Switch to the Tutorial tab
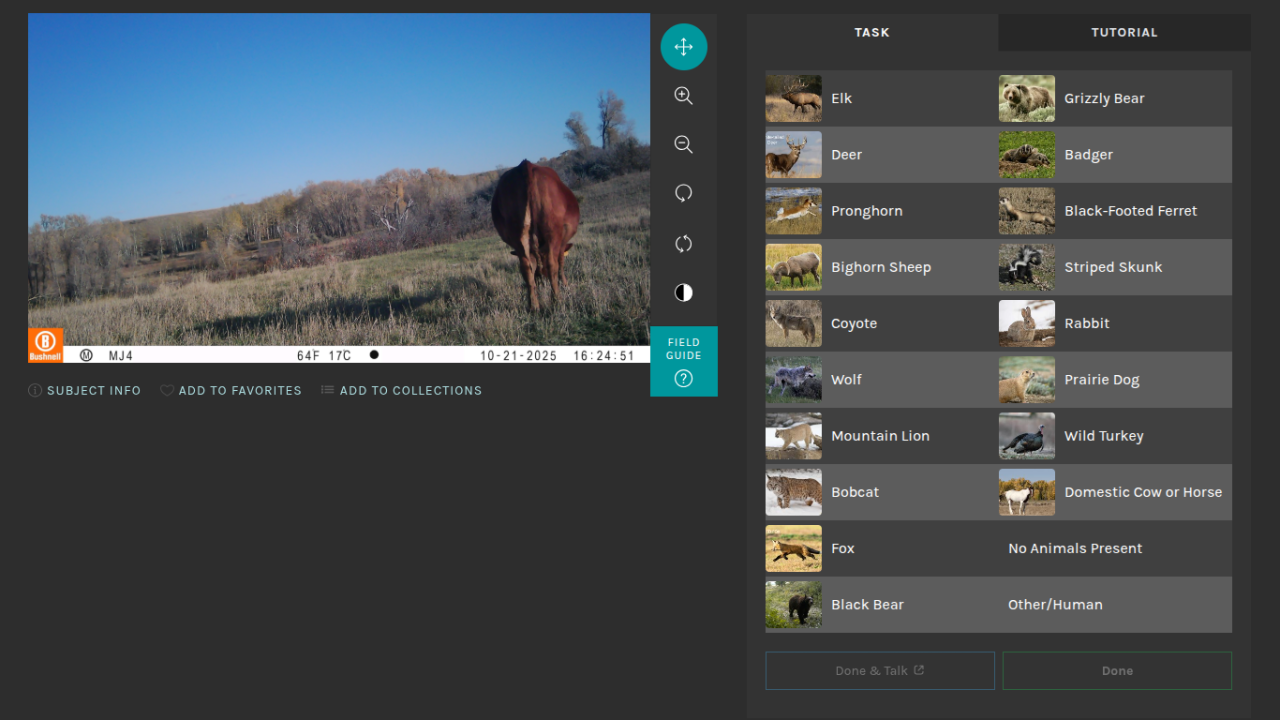This screenshot has height=720, width=1280. pos(1124,32)
